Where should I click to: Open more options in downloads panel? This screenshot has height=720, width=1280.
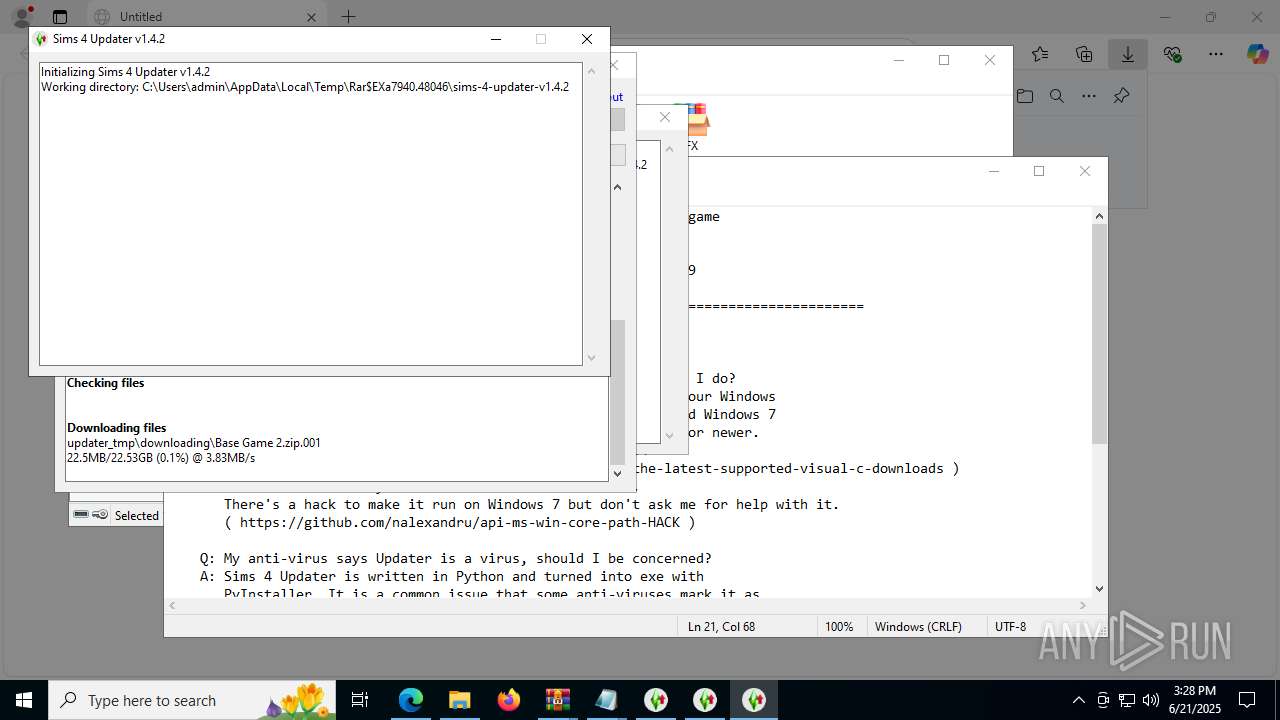pyautogui.click(x=1089, y=96)
